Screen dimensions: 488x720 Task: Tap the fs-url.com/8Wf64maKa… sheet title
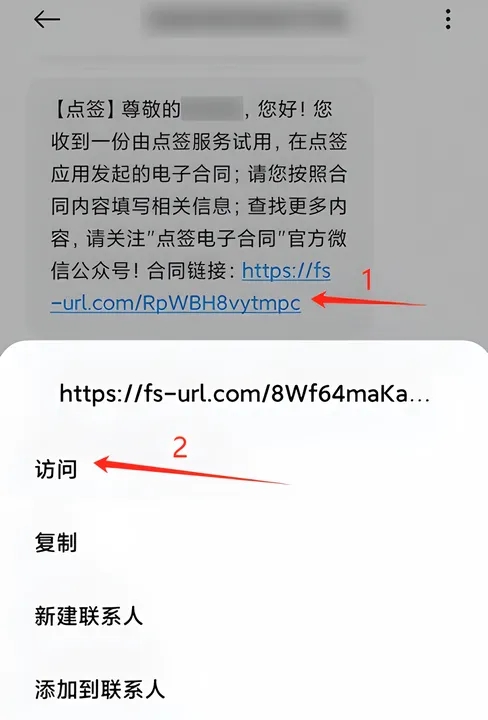point(245,394)
